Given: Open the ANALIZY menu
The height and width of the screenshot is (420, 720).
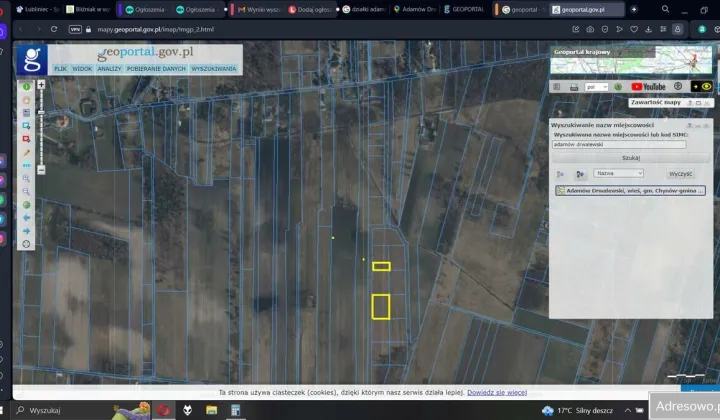Looking at the screenshot, I should click(x=109, y=69).
